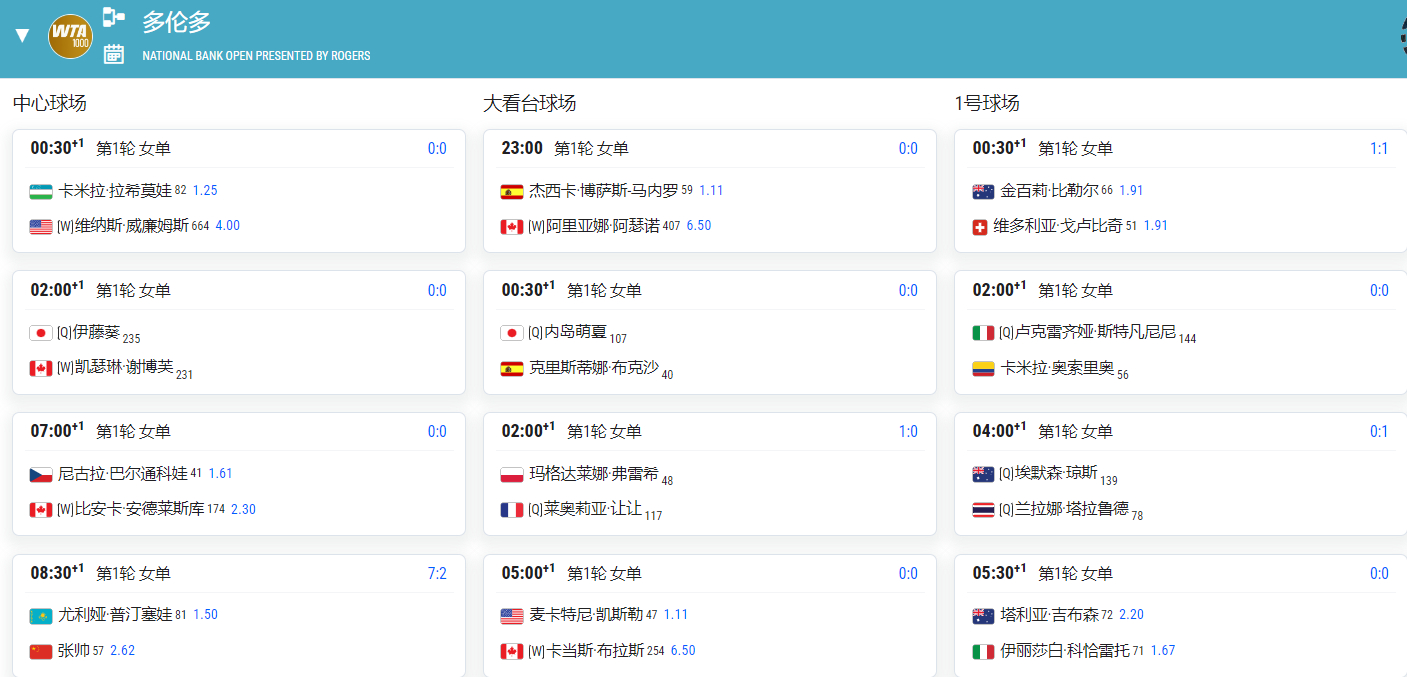Screen dimensions: 1407x677
Task: Open the tournament calendar schedule icon
Action: (x=114, y=54)
